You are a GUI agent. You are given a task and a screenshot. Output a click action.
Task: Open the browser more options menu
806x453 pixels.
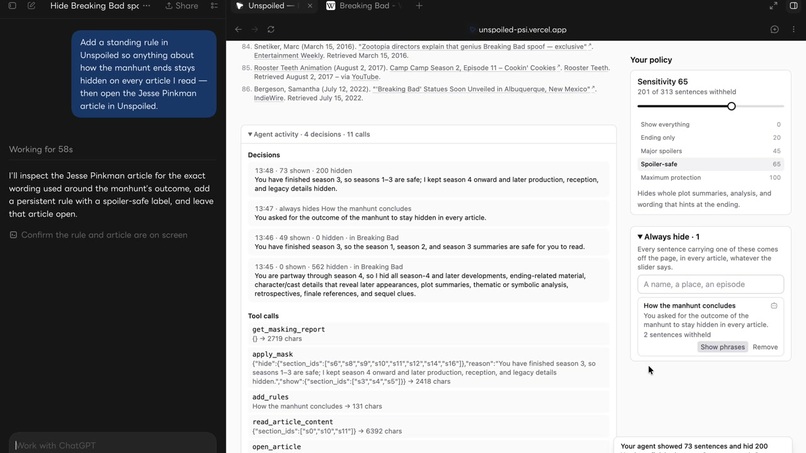coord(794,29)
